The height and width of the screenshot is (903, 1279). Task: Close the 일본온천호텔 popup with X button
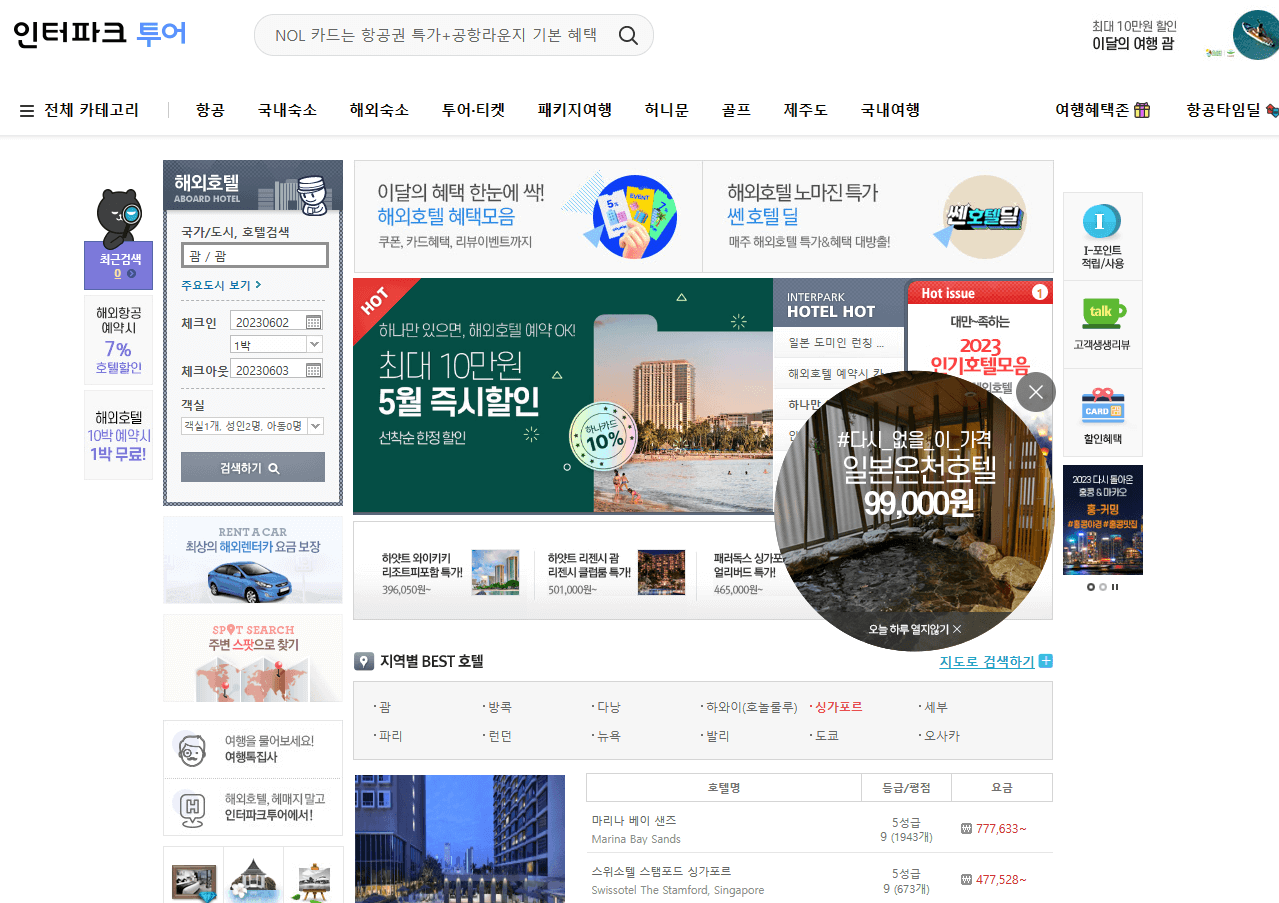click(1035, 392)
